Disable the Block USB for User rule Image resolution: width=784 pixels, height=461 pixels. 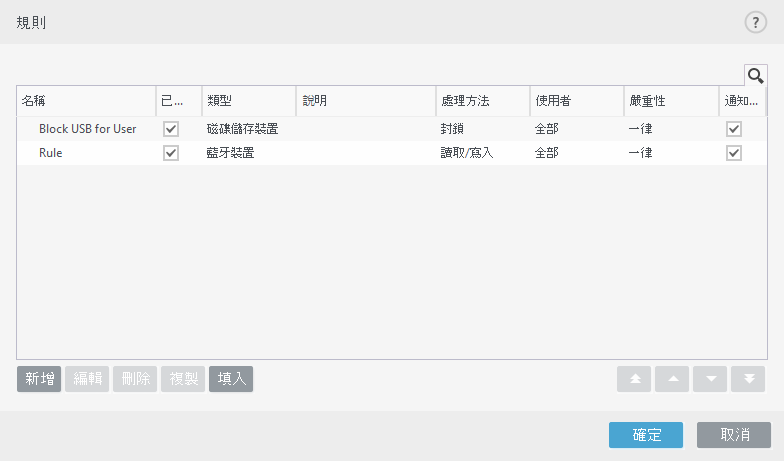171,129
